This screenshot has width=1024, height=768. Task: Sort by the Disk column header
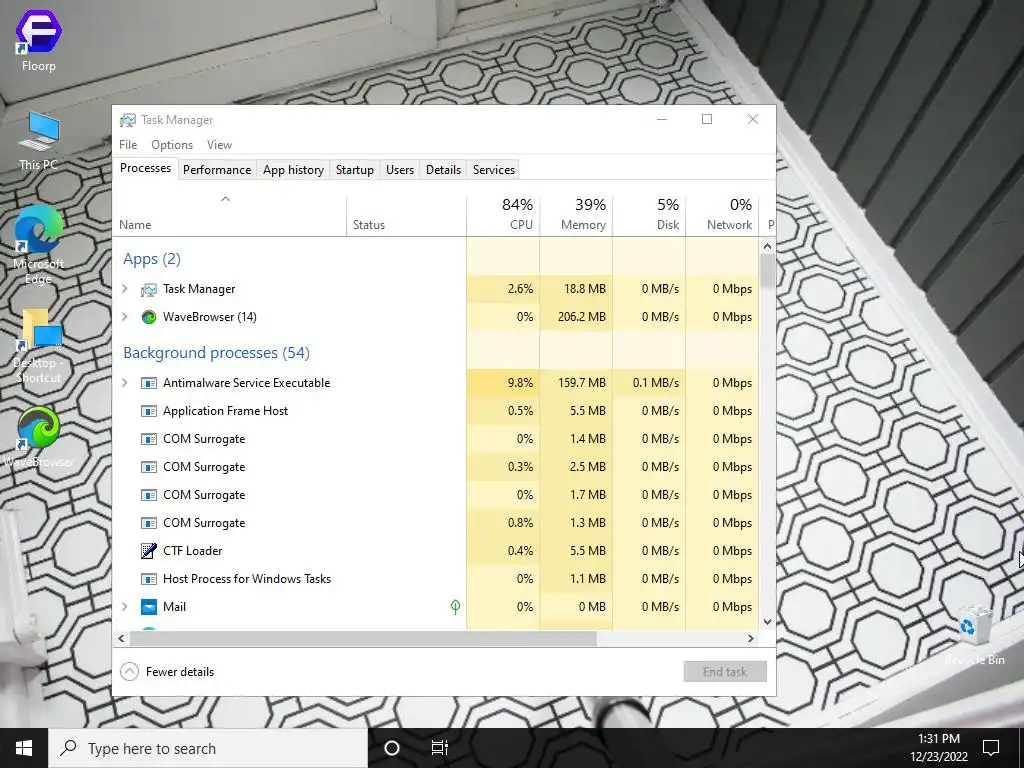click(650, 216)
